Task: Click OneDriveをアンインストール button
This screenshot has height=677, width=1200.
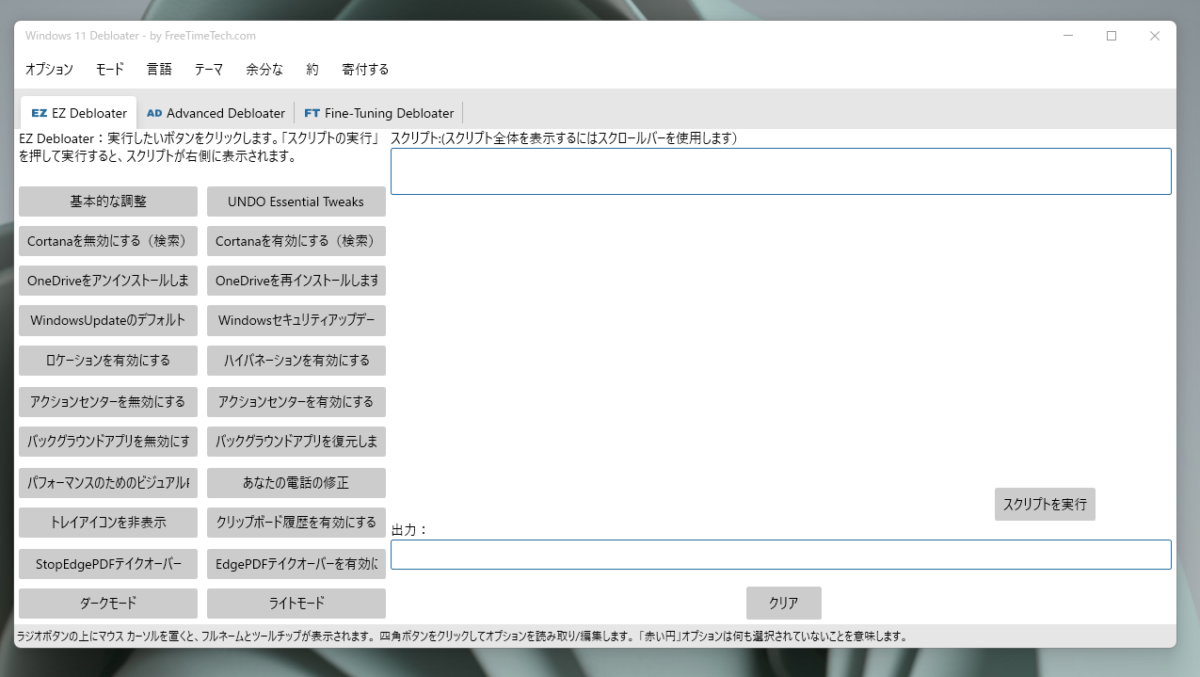Action: tap(108, 281)
